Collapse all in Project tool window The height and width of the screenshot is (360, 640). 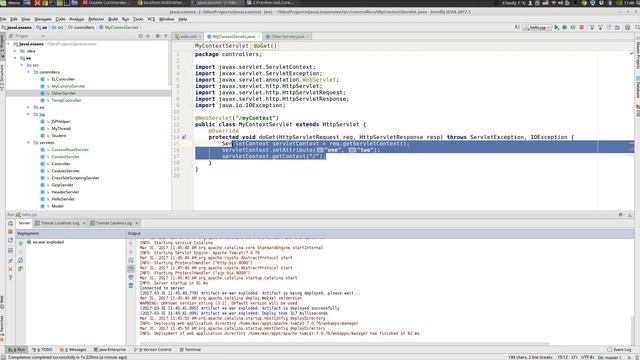pos(148,36)
